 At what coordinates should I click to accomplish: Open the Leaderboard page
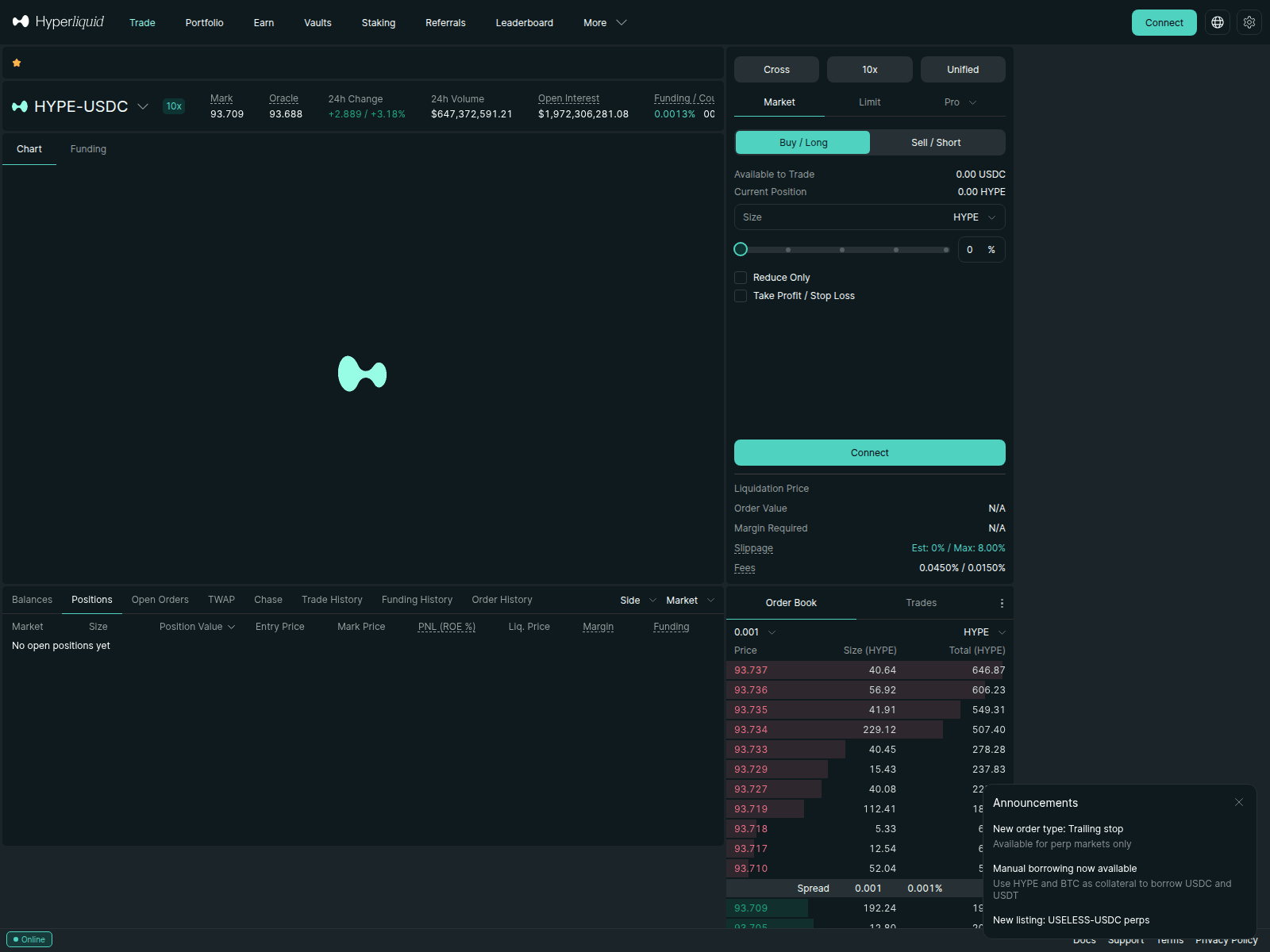(525, 23)
